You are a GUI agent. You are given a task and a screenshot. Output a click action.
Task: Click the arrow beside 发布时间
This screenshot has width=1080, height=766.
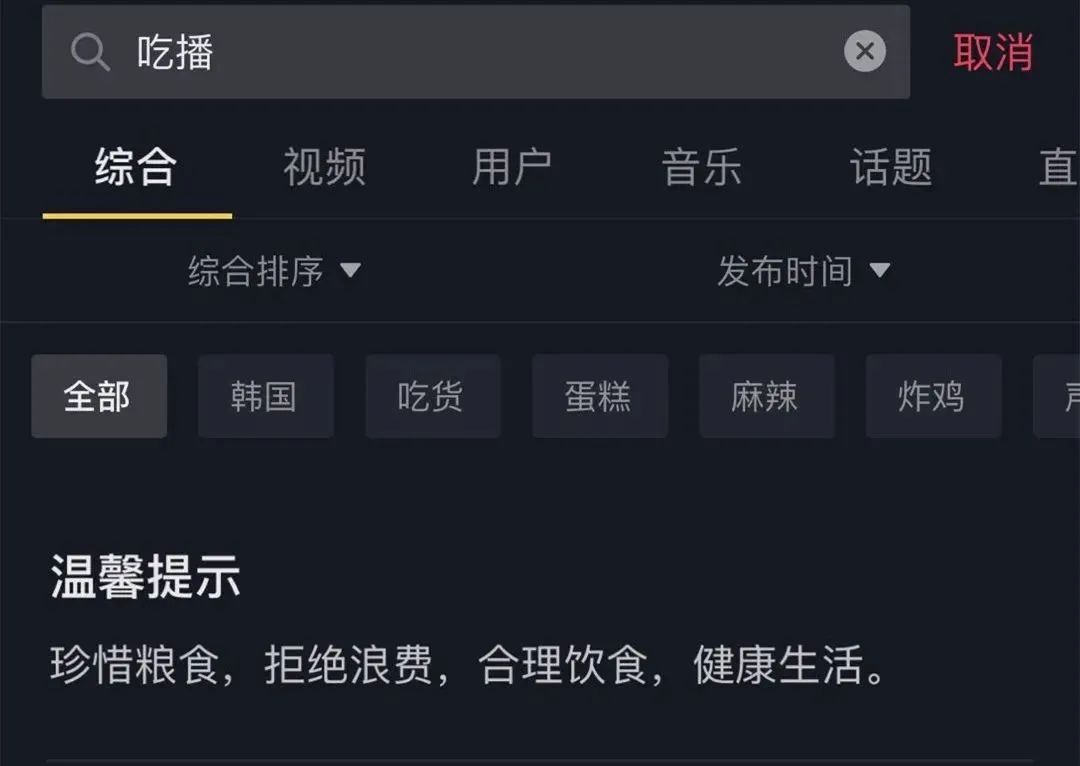click(880, 270)
